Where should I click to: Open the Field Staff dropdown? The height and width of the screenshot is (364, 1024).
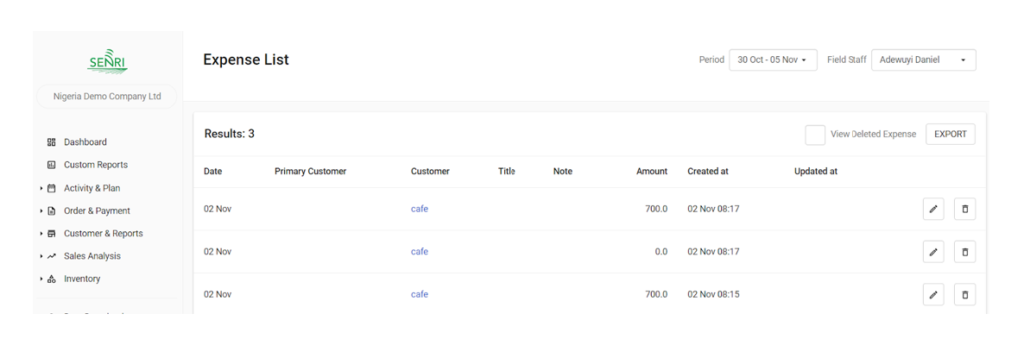[x=923, y=59]
